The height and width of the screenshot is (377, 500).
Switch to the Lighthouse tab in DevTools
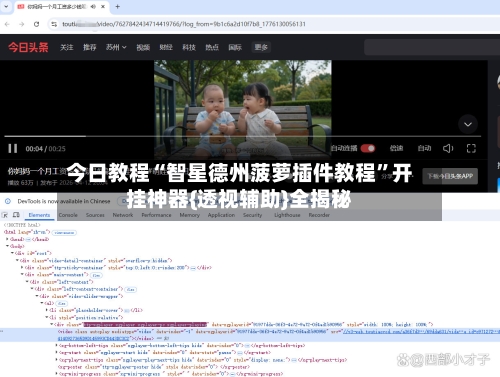pyautogui.click(x=287, y=215)
